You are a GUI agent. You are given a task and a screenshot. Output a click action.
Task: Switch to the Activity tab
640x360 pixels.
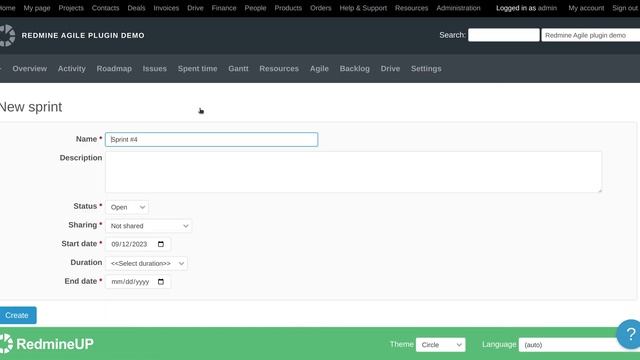click(72, 69)
